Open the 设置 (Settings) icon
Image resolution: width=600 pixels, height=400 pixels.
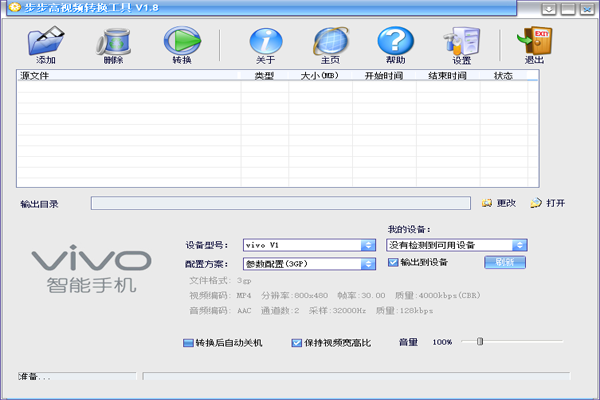click(462, 41)
